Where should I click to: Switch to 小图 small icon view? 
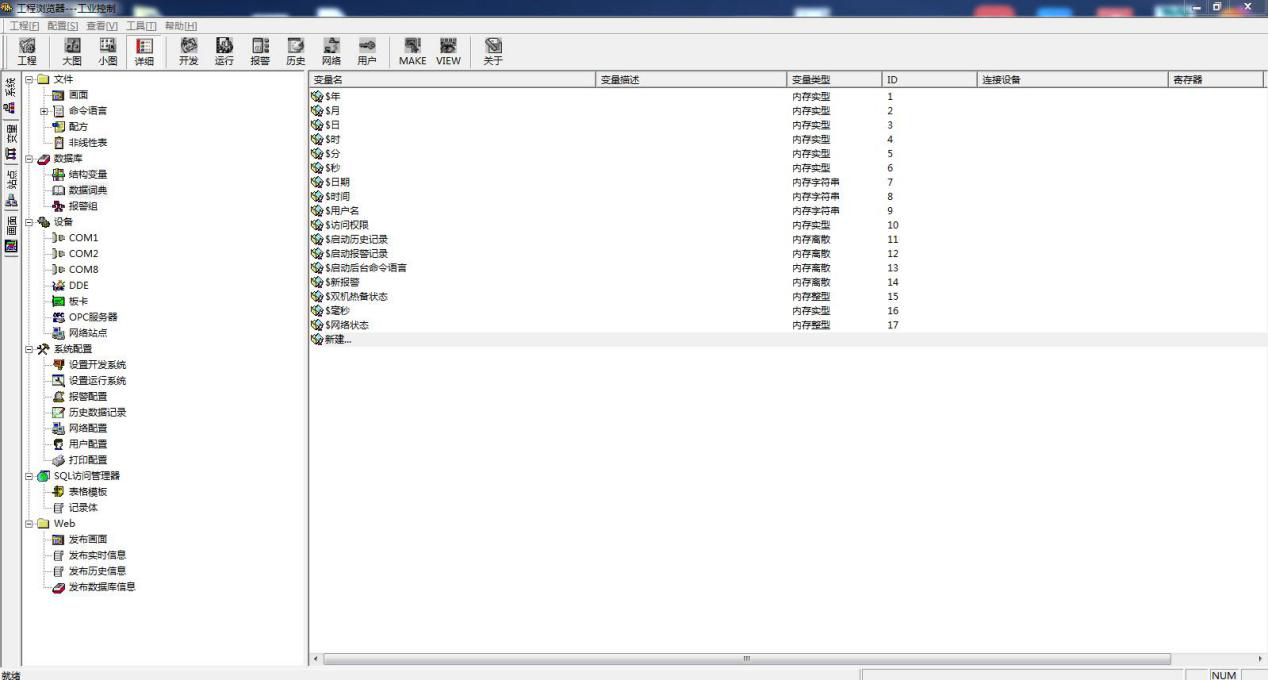tap(107, 51)
